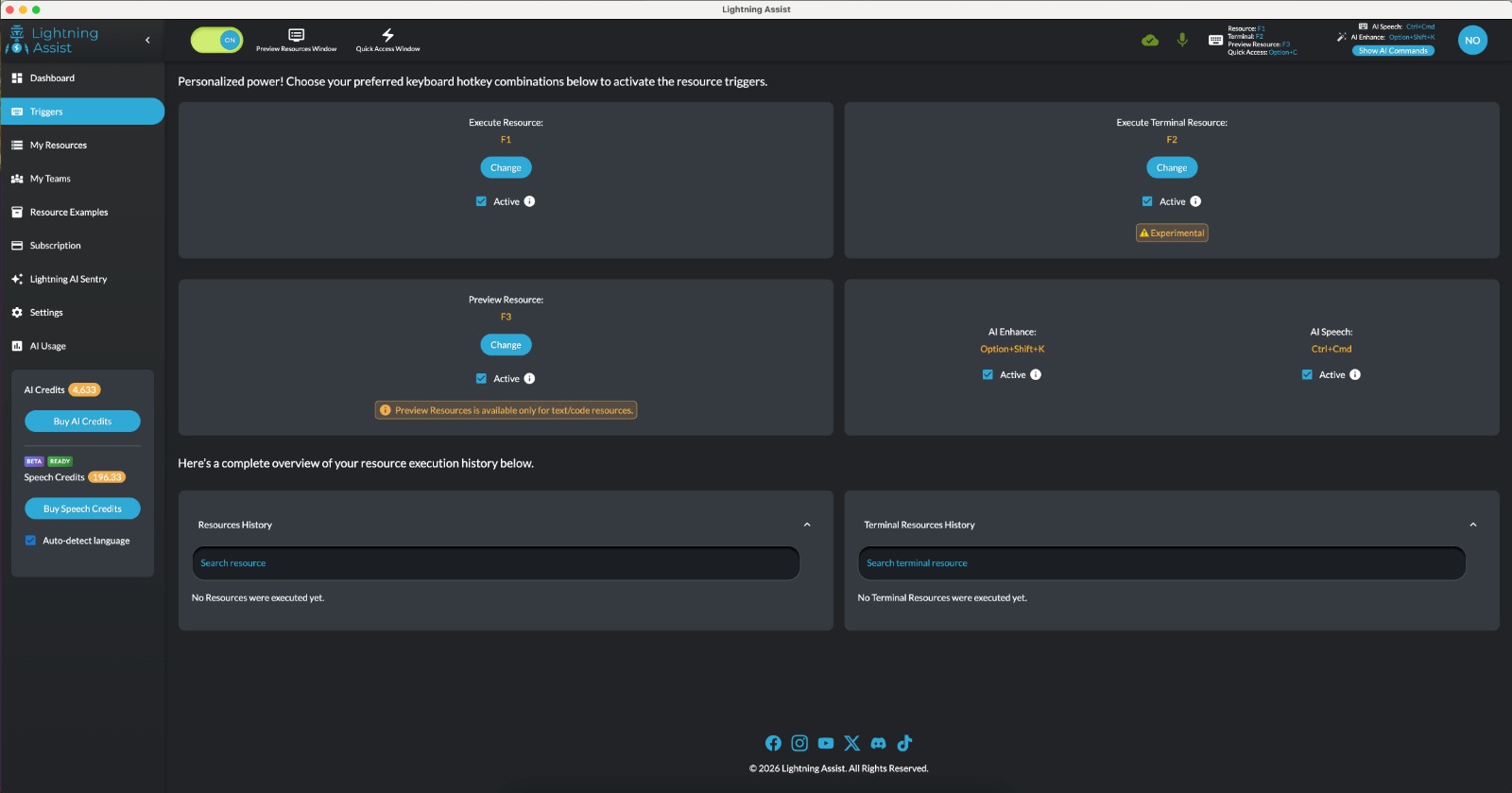
Task: Open the TikTok social link icon
Action: tap(904, 743)
